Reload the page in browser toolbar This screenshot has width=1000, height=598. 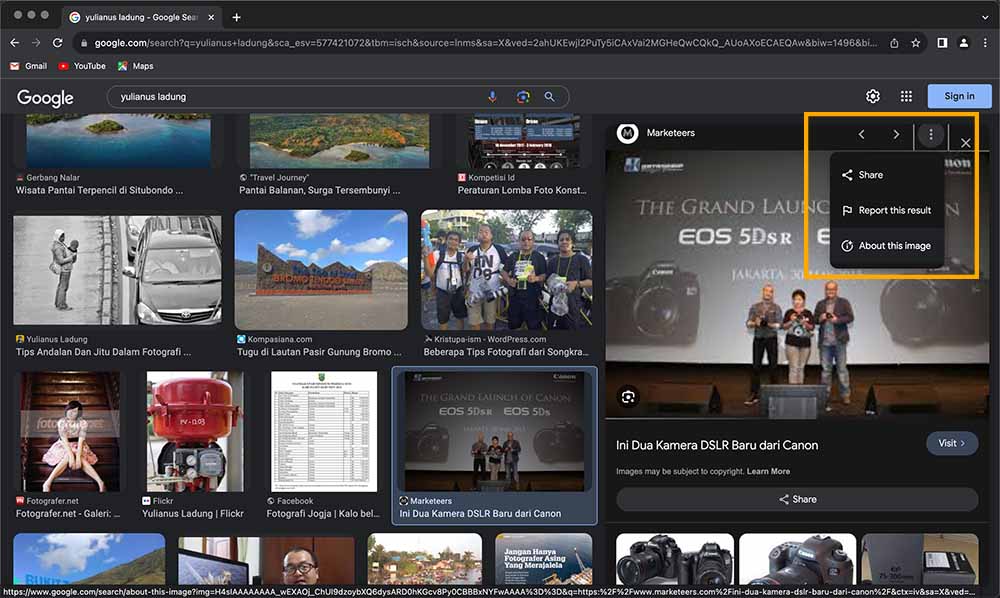coord(58,43)
